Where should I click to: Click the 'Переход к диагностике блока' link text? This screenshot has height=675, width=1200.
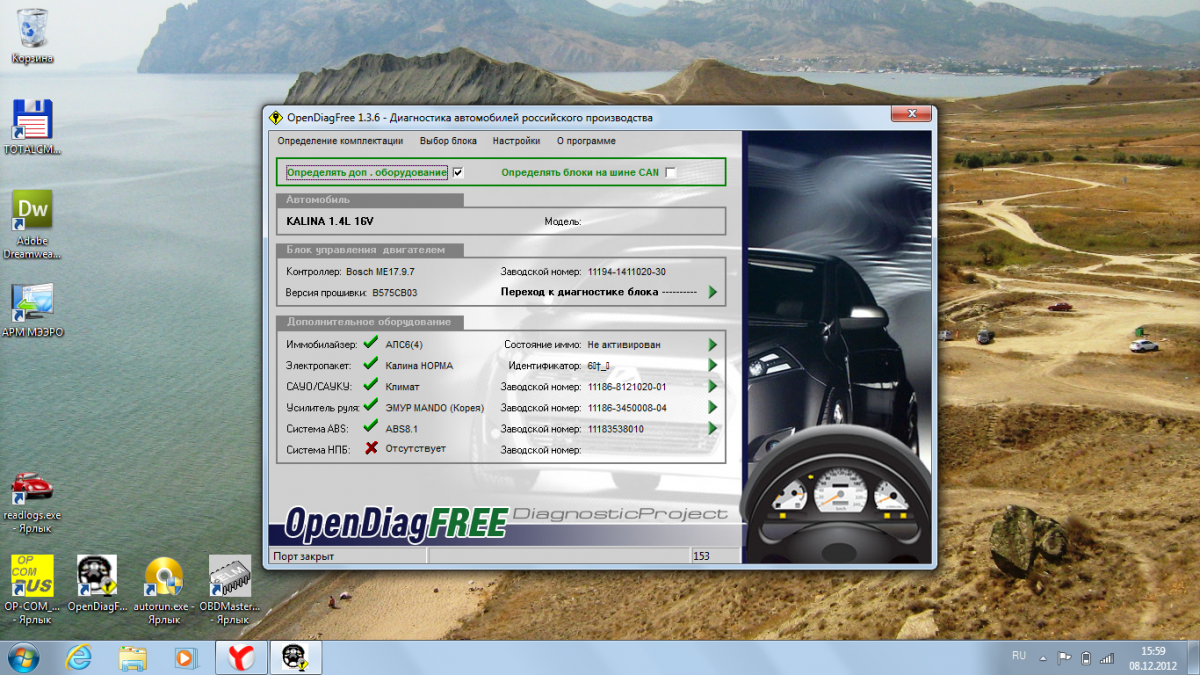click(579, 292)
